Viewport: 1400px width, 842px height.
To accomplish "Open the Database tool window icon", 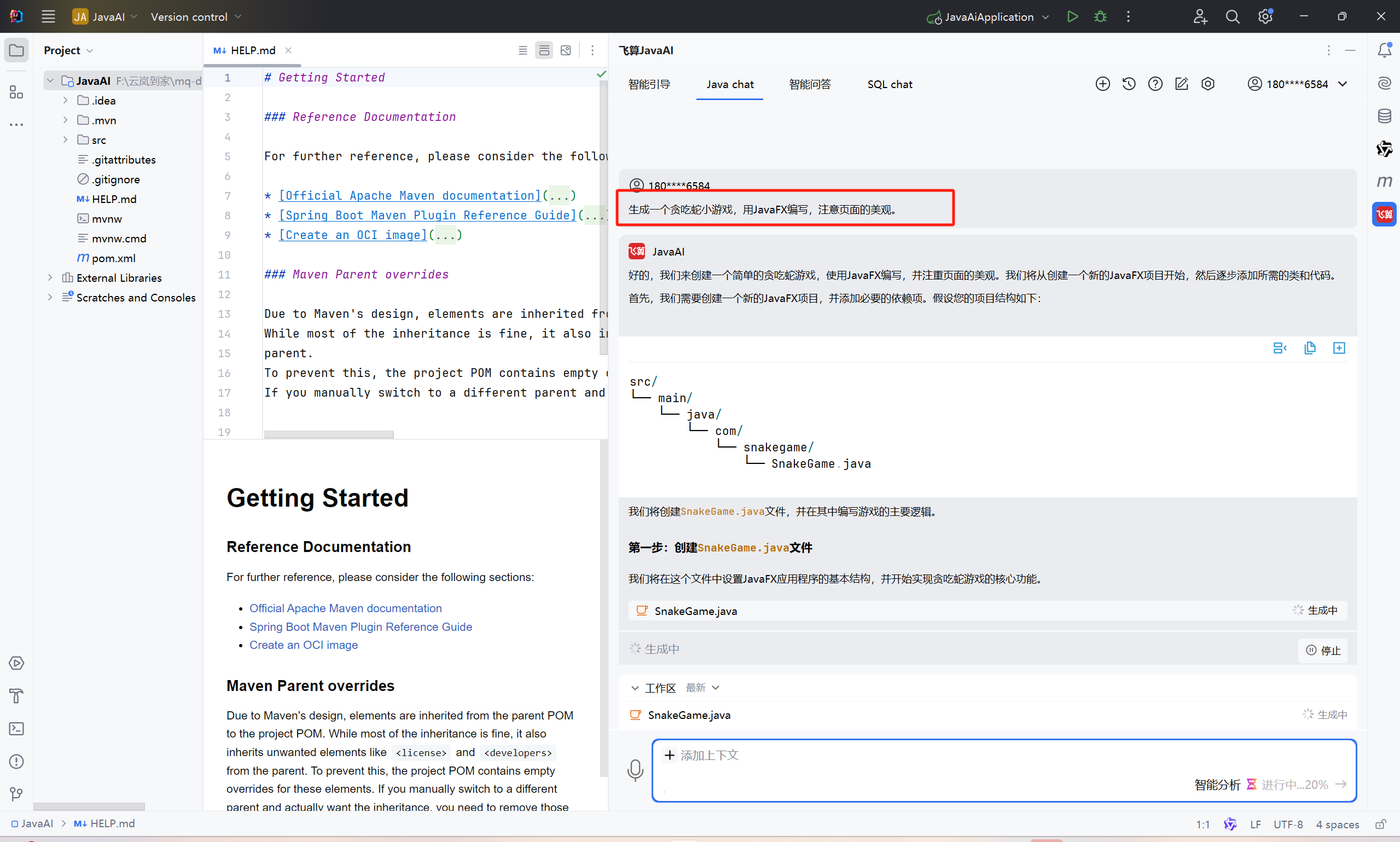I will click(1384, 117).
